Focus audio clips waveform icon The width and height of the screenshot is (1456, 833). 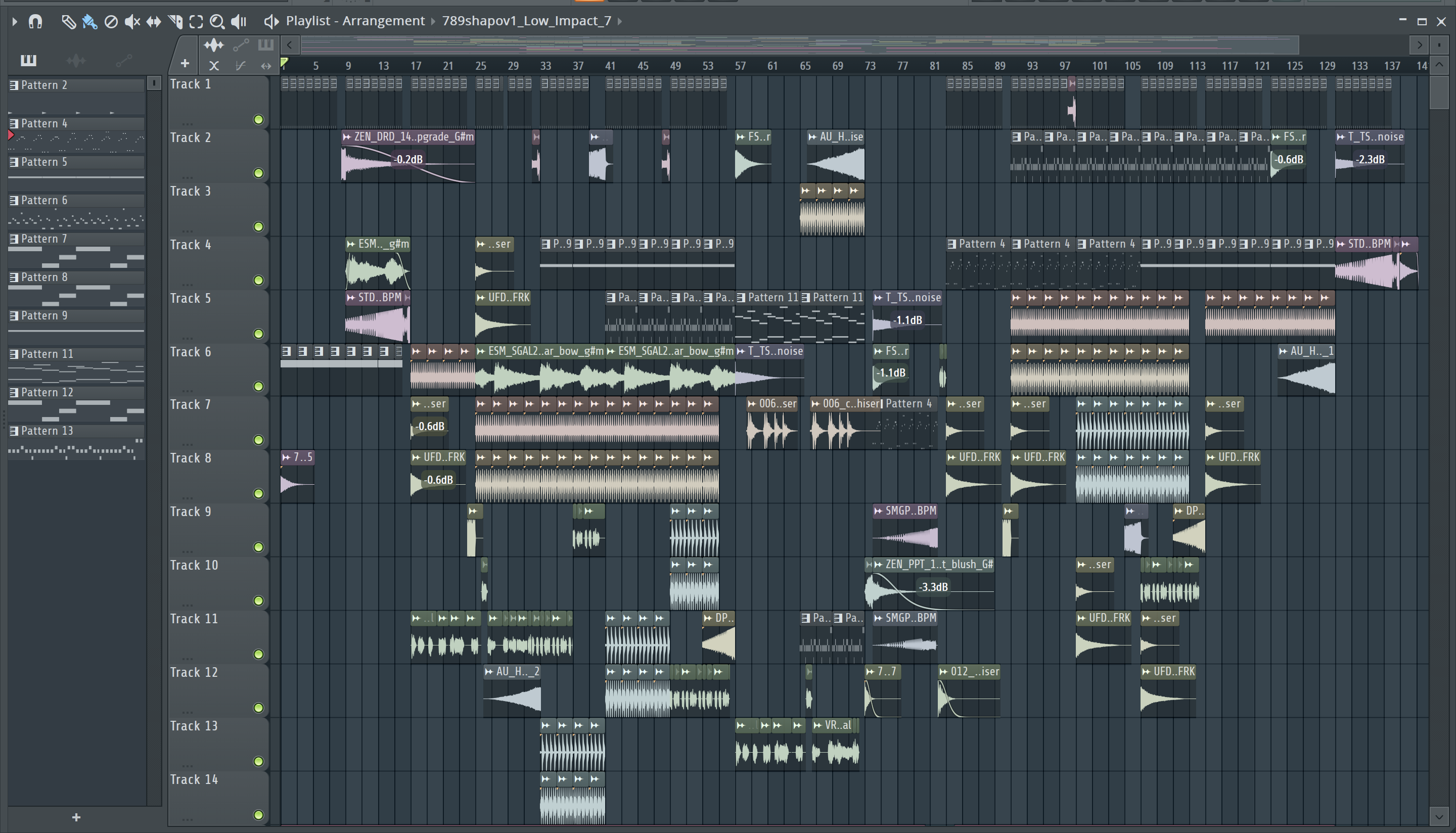pos(214,44)
